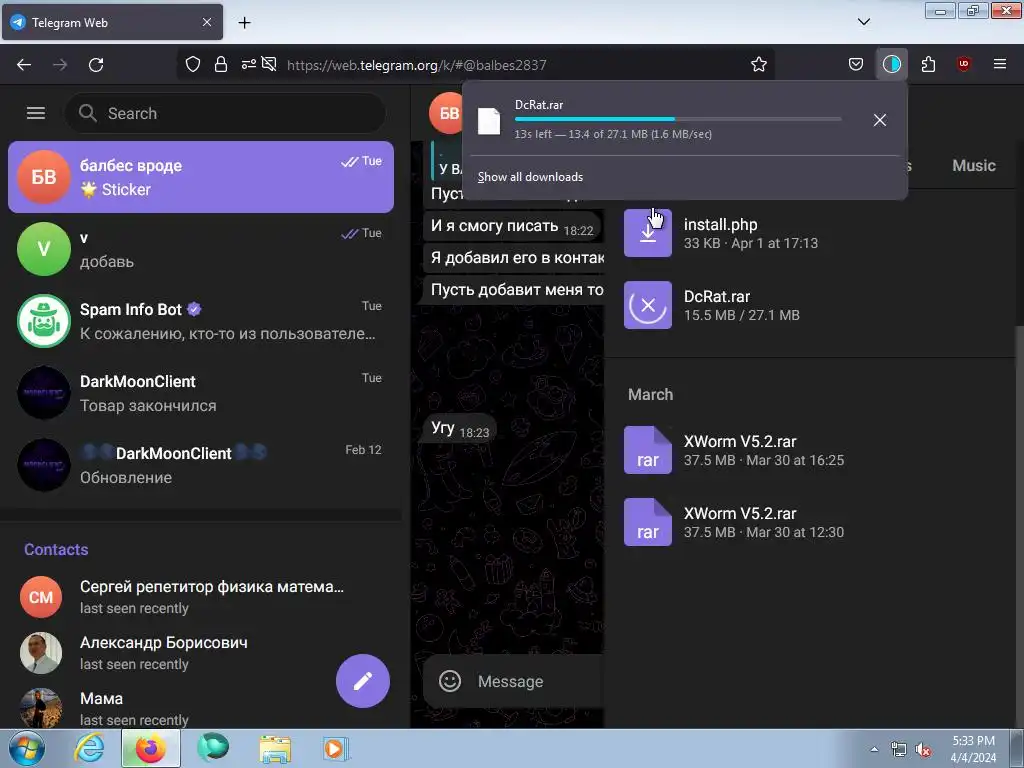Open DarkMoonClient chat dated Feb 12
Screen dimensions: 1024x768
click(201, 464)
